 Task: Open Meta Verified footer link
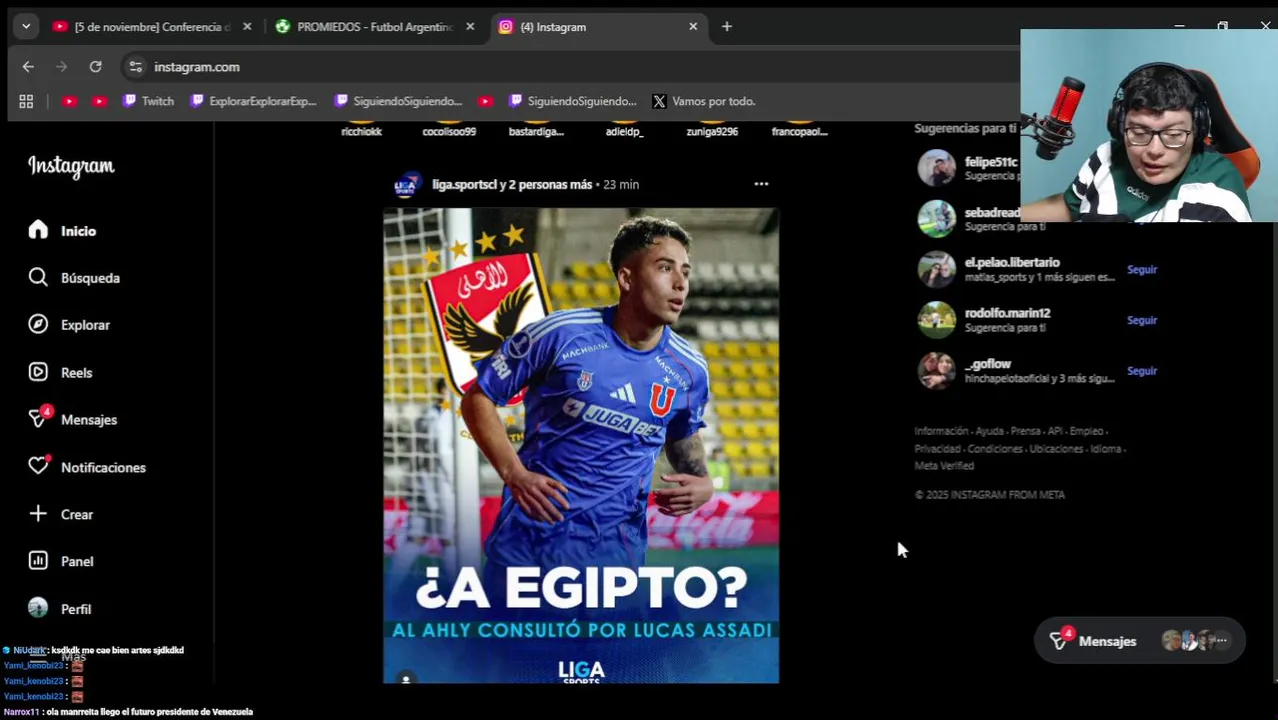pyautogui.click(x=944, y=466)
